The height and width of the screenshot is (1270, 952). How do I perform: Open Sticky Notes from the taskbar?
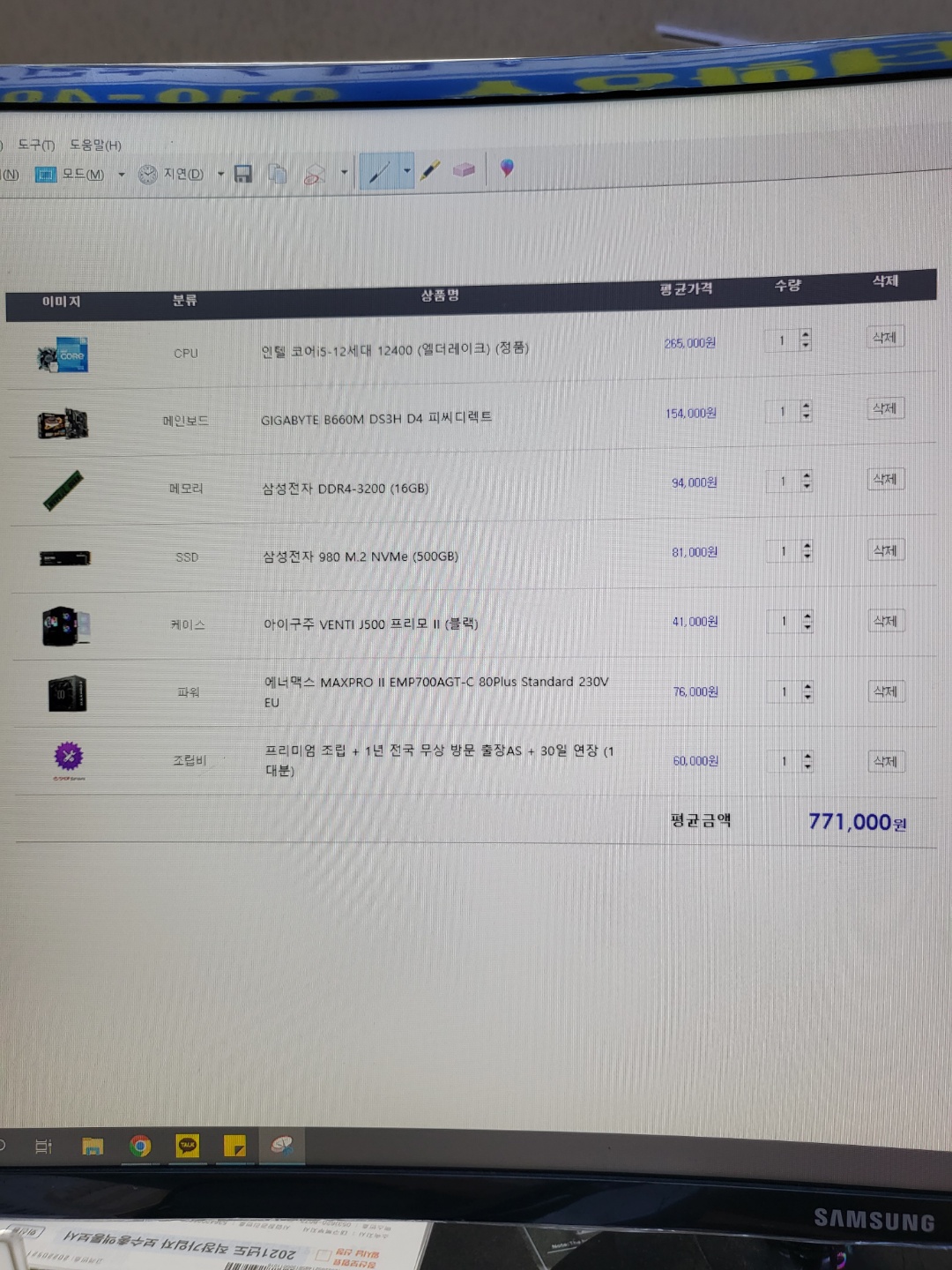click(x=234, y=1146)
